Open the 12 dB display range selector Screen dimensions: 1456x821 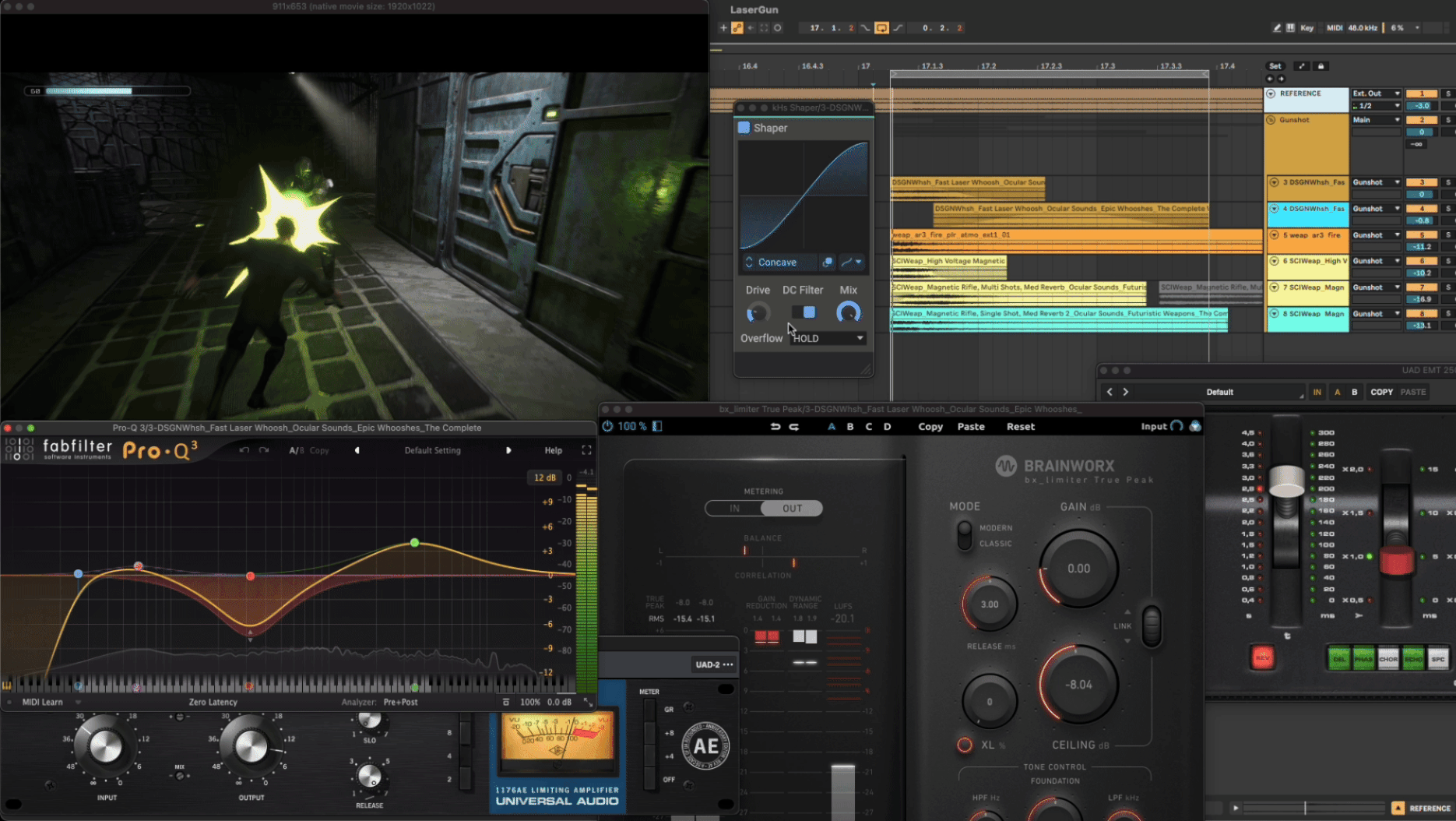(x=545, y=477)
